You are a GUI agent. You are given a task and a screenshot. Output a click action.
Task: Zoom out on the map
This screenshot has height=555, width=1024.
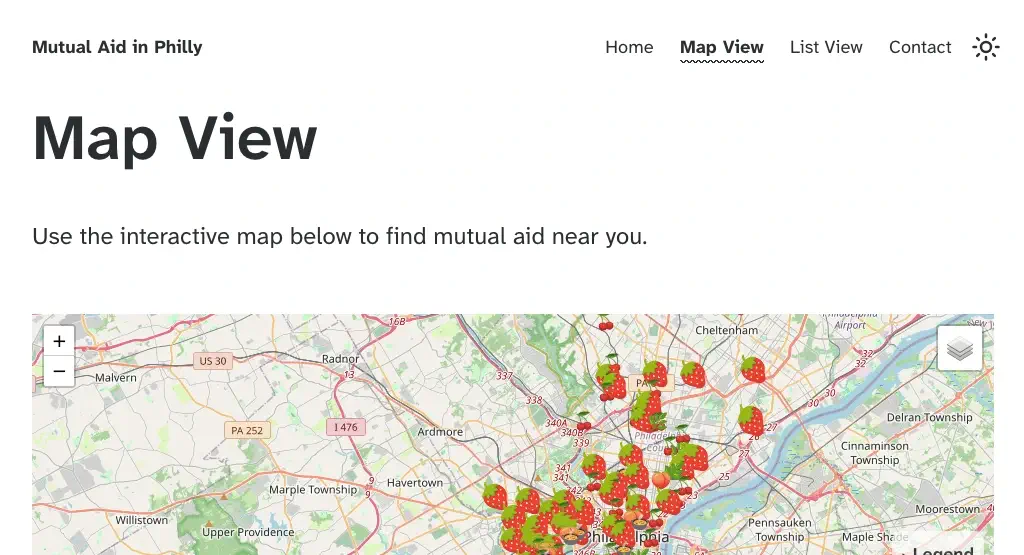coord(59,372)
